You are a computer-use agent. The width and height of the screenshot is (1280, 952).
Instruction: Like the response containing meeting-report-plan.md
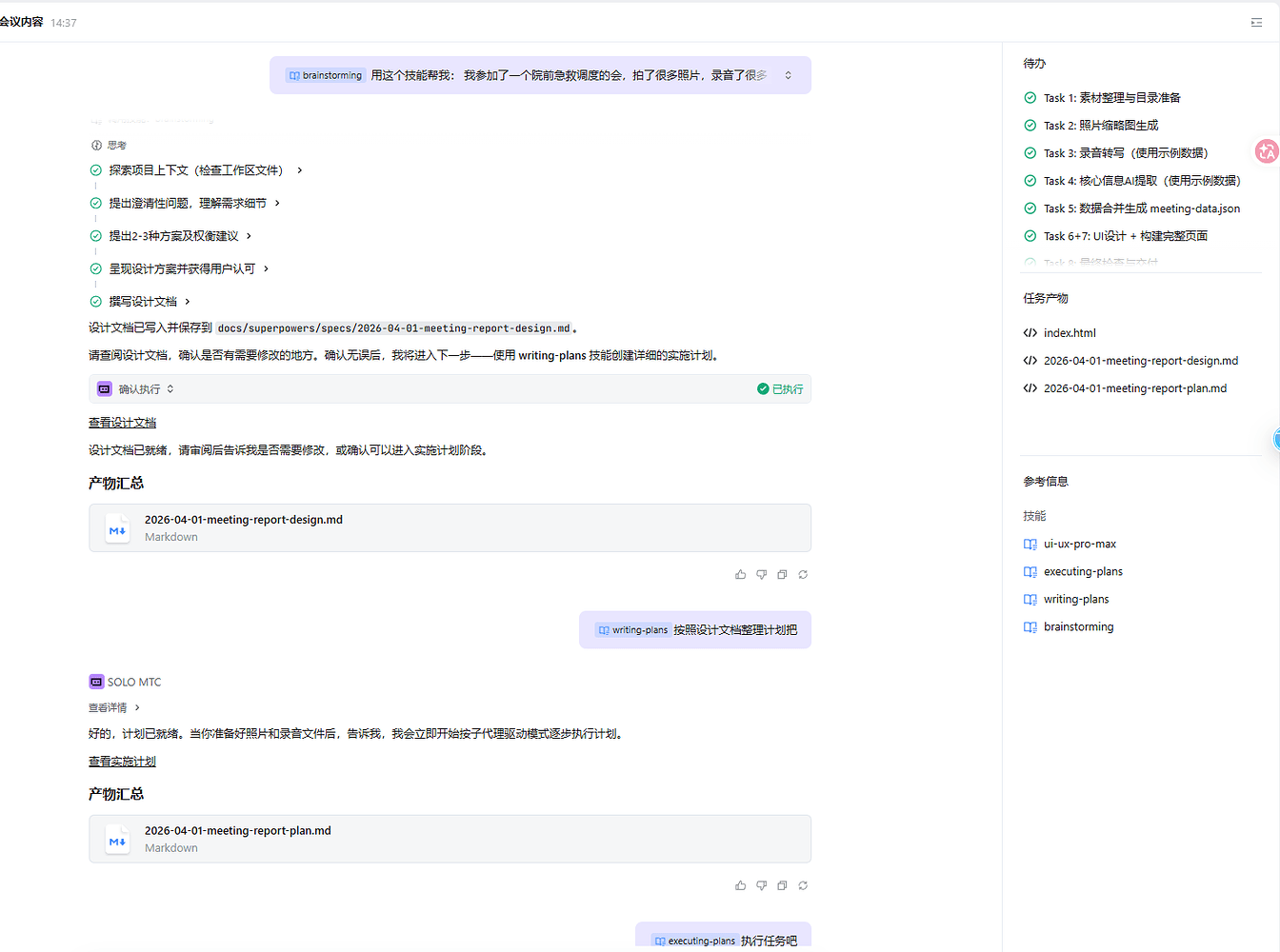[x=740, y=885]
